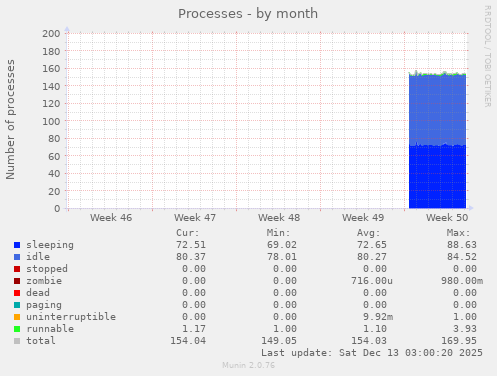Click the 'Min:' column header
This screenshot has height=376, width=497.
(x=278, y=233)
